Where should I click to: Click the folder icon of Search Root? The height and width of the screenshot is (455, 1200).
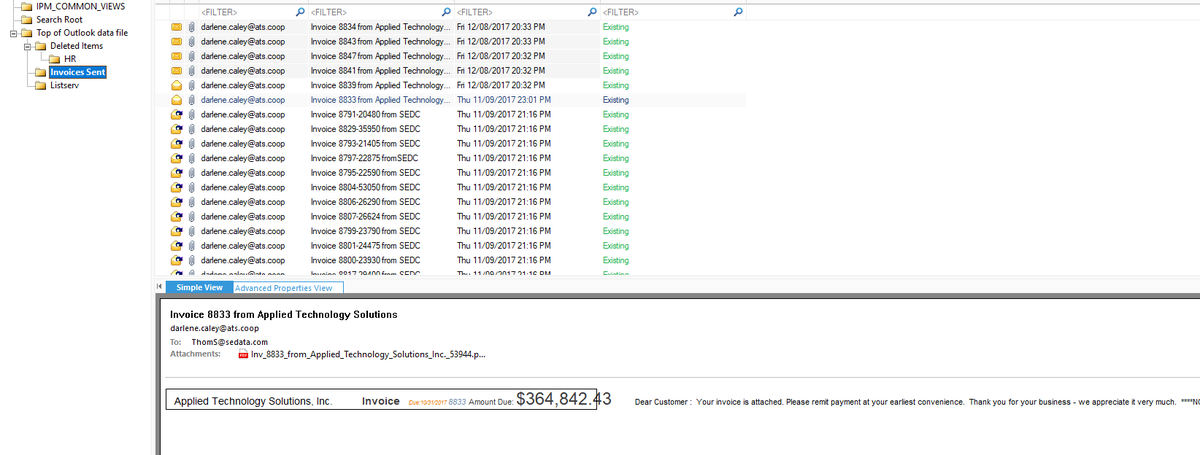pyautogui.click(x=26, y=19)
